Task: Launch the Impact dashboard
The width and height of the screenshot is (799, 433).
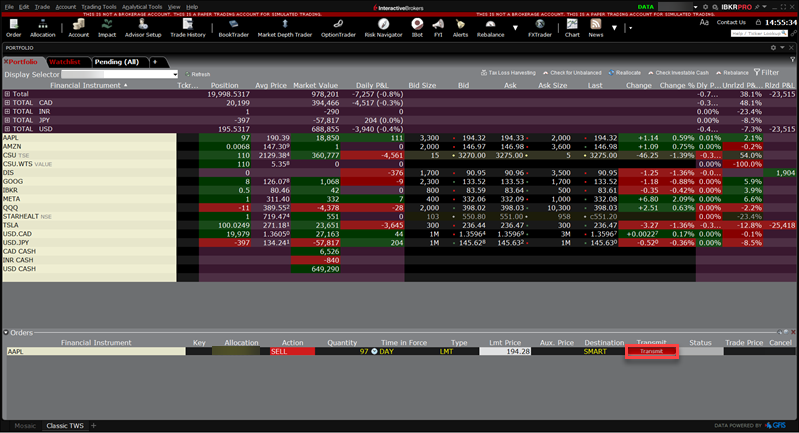Action: point(107,28)
